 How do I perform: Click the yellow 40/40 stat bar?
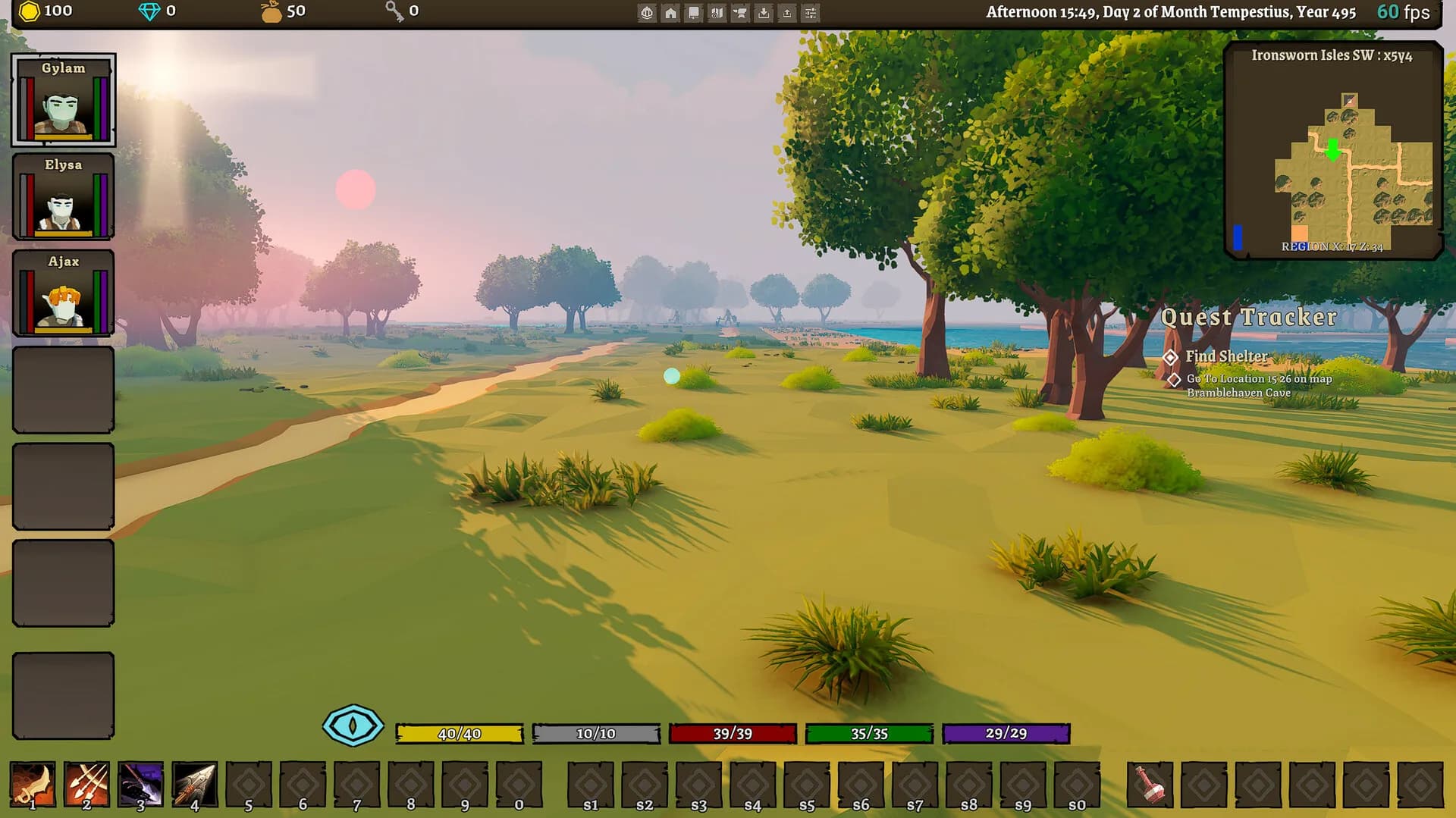pyautogui.click(x=460, y=733)
